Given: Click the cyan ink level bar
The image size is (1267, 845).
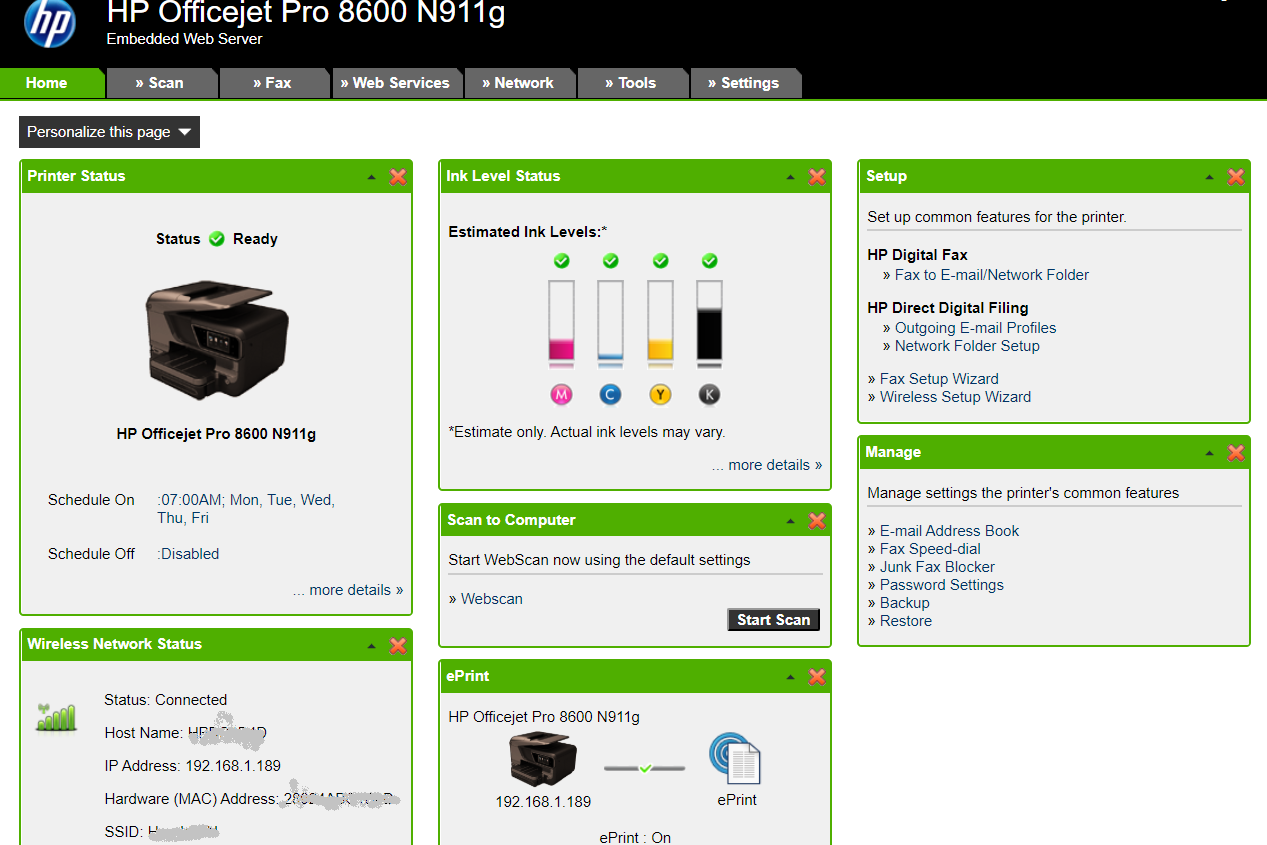Looking at the screenshot, I should point(610,322).
